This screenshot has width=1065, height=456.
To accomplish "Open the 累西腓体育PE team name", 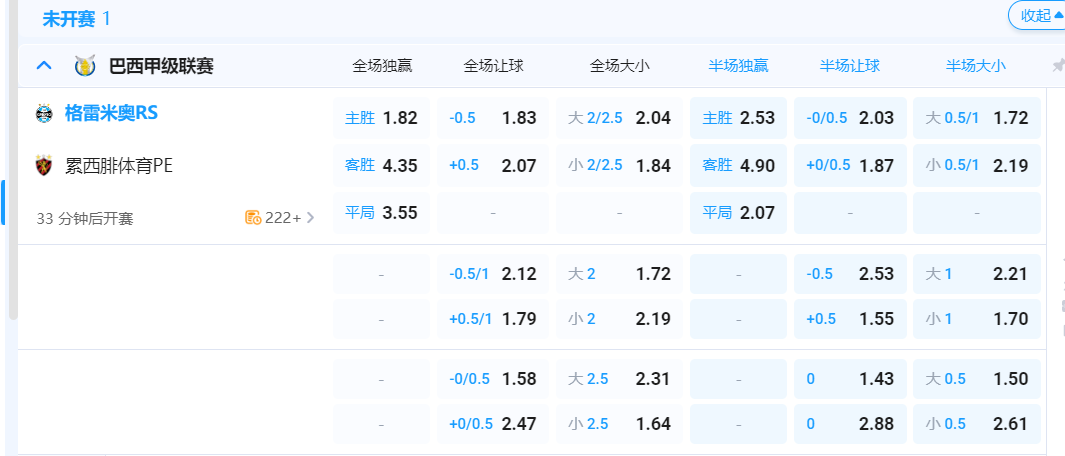I will 119,166.
